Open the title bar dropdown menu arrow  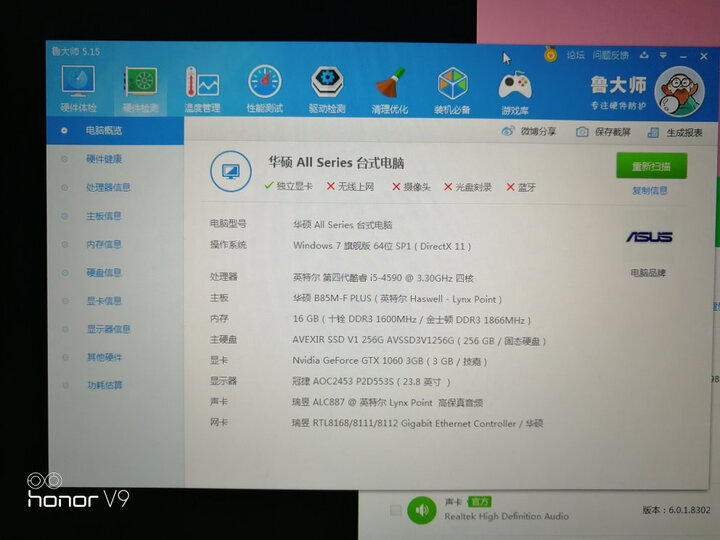point(663,55)
